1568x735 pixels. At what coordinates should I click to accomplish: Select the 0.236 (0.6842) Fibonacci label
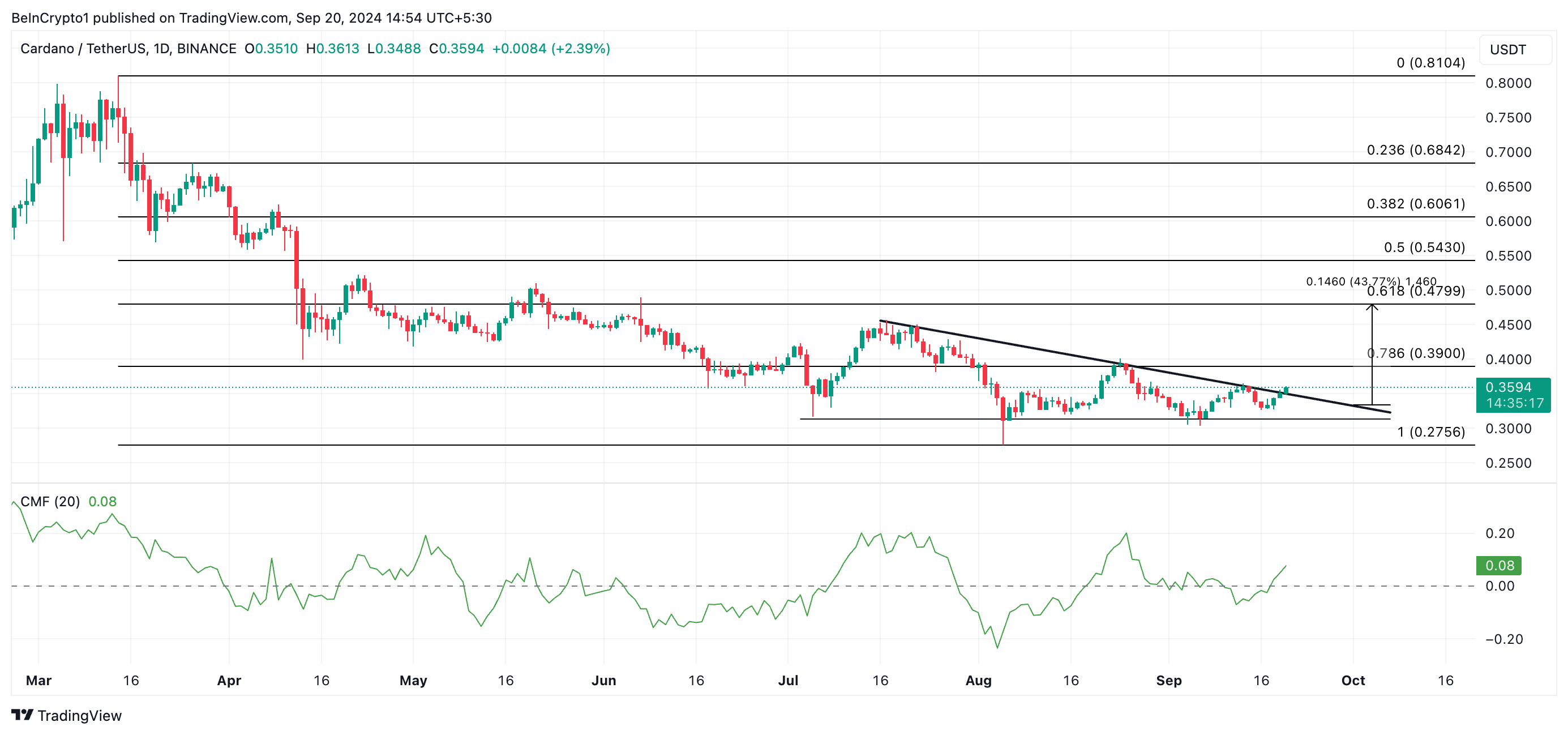tap(1415, 150)
